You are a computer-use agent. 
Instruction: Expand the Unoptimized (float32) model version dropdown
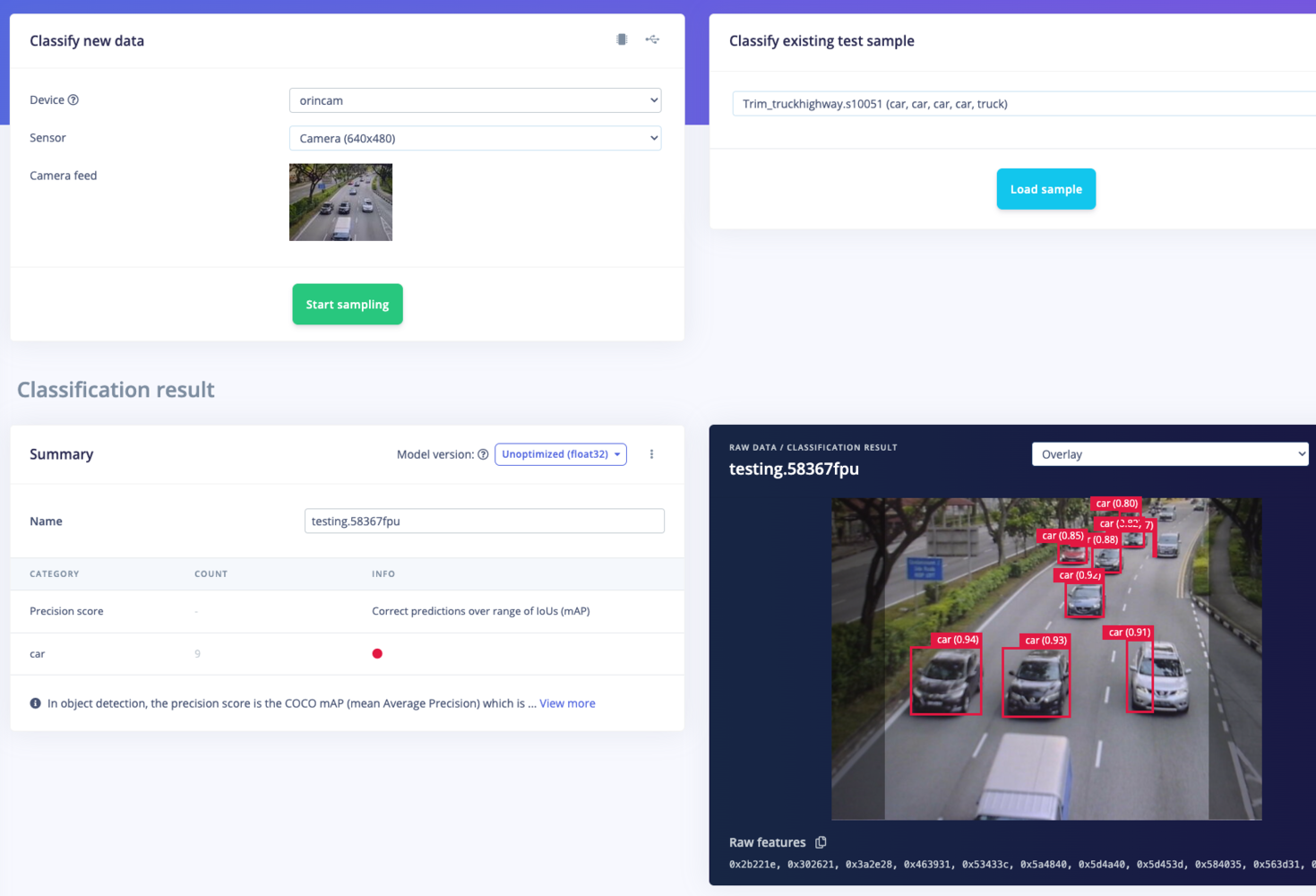point(561,454)
